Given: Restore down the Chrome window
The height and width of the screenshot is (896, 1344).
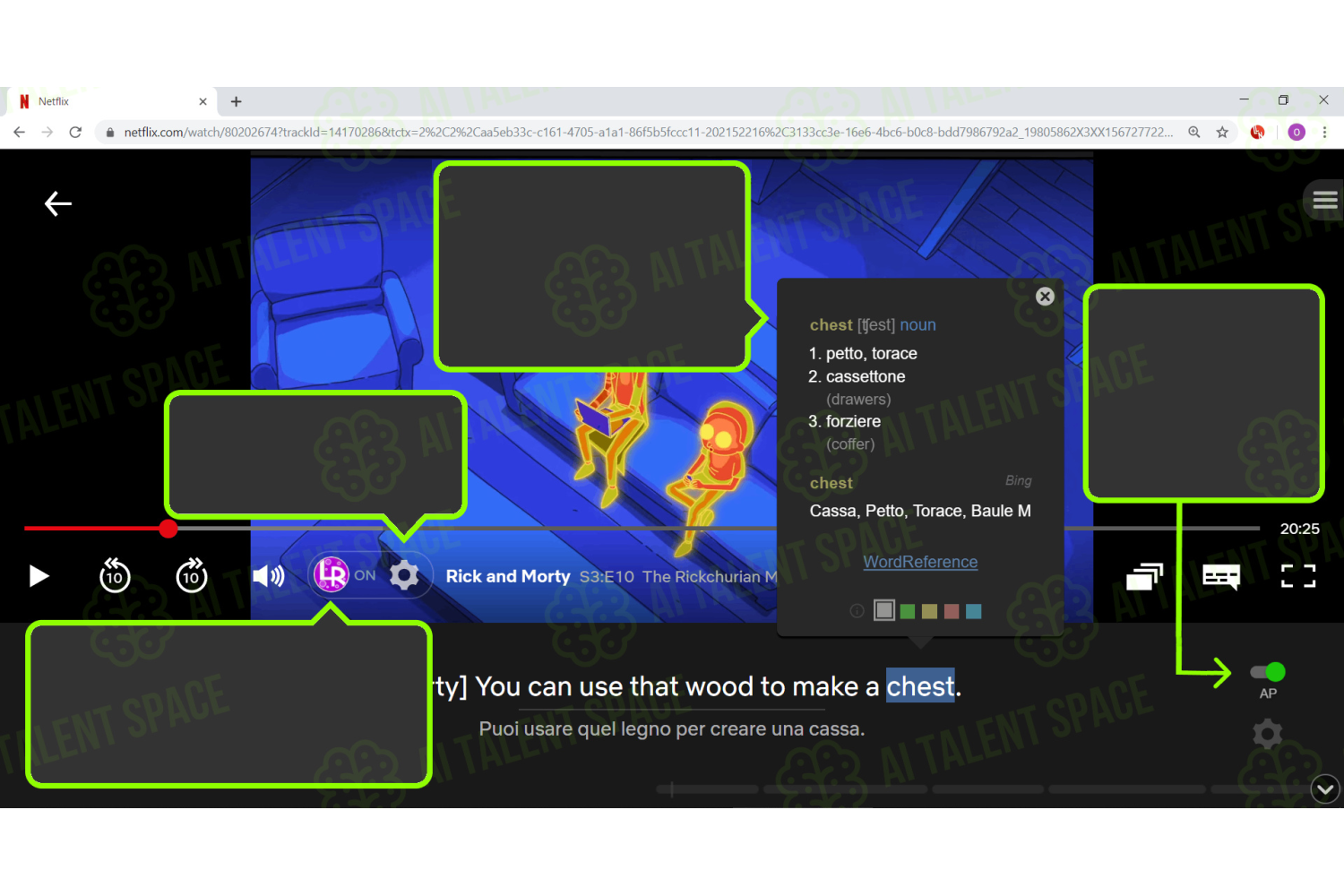Looking at the screenshot, I should [1283, 99].
